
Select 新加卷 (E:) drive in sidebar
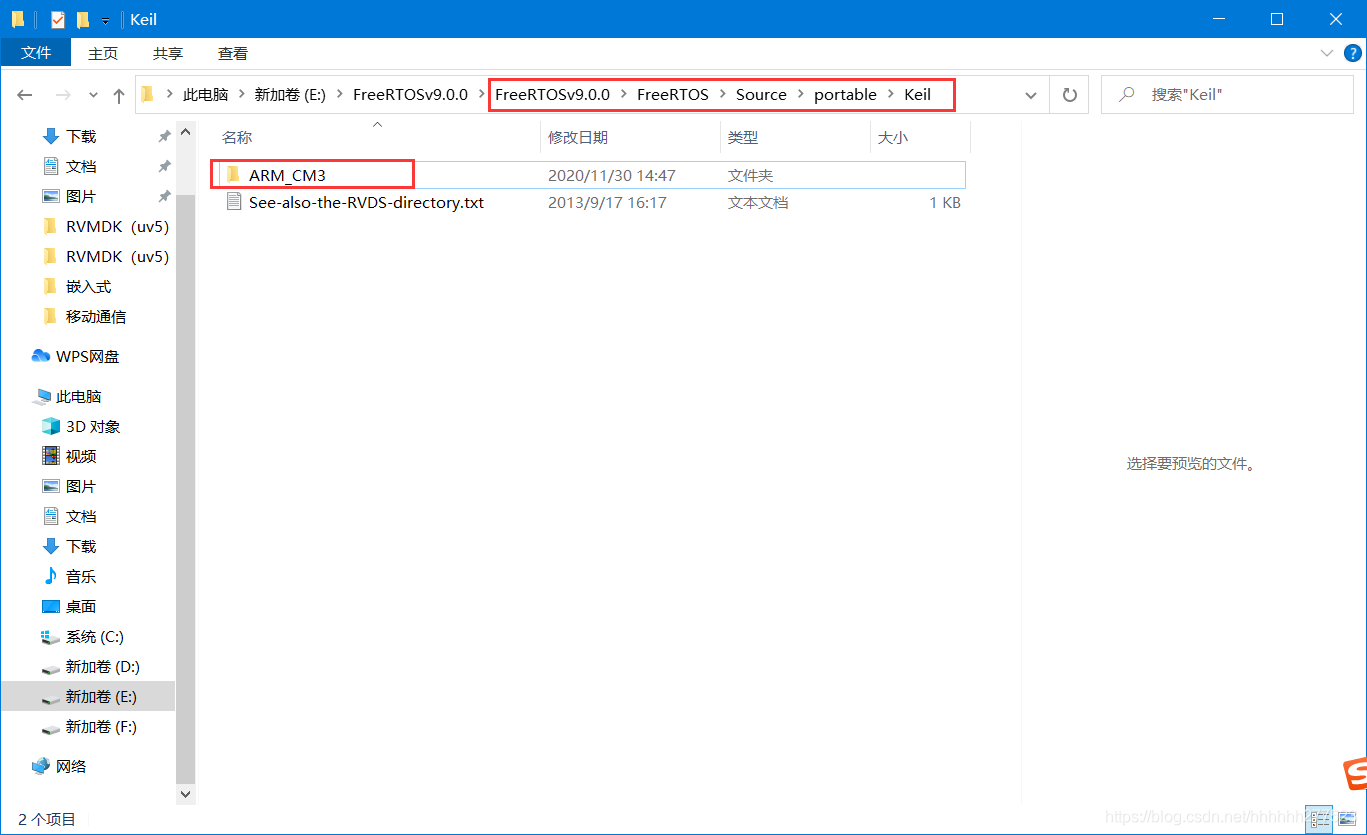pos(101,696)
